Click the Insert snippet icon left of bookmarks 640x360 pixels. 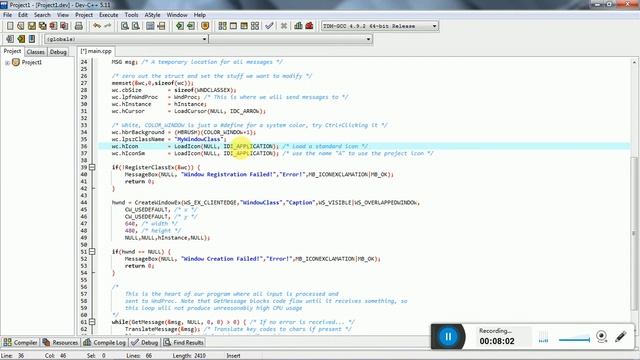click(x=10, y=39)
